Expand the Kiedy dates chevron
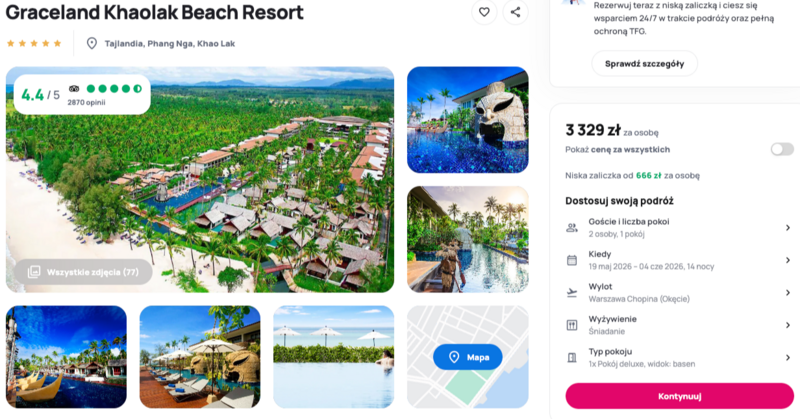The image size is (800, 419). click(x=788, y=260)
